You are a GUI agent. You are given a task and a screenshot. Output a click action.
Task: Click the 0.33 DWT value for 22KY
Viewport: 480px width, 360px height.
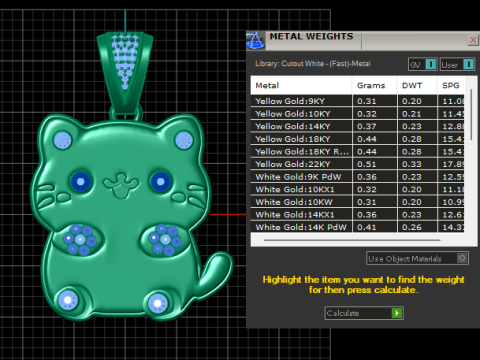coord(412,164)
